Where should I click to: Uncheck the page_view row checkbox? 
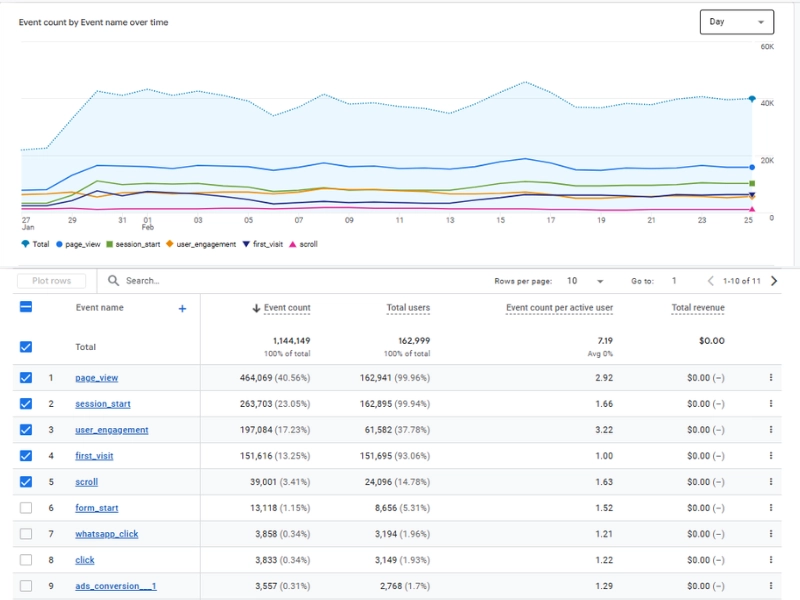[x=26, y=378]
